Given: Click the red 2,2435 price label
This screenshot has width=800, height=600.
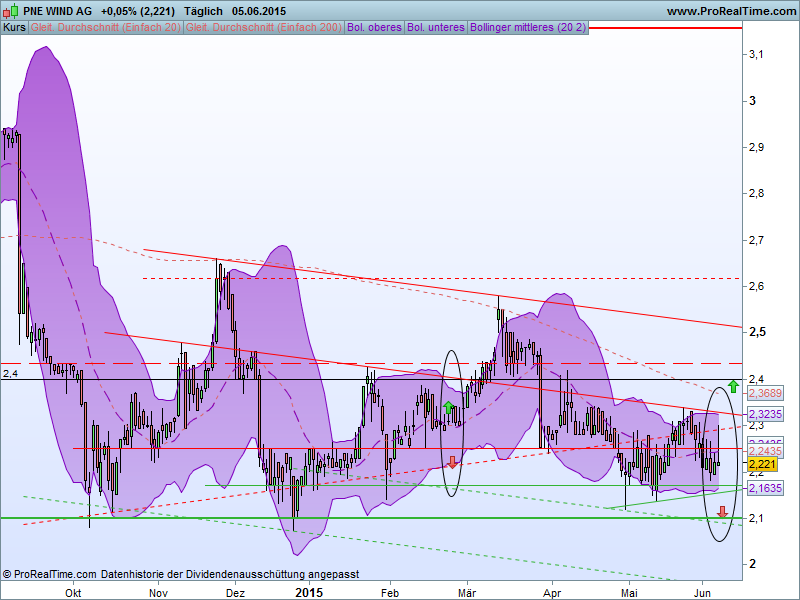Looking at the screenshot, I should [765, 451].
